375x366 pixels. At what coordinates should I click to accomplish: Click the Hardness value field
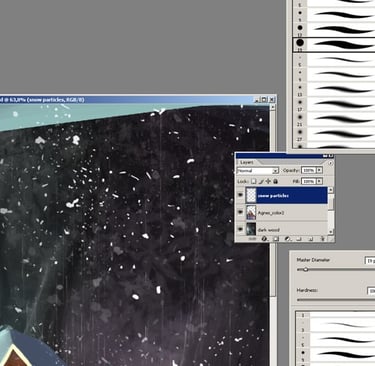tap(371, 291)
